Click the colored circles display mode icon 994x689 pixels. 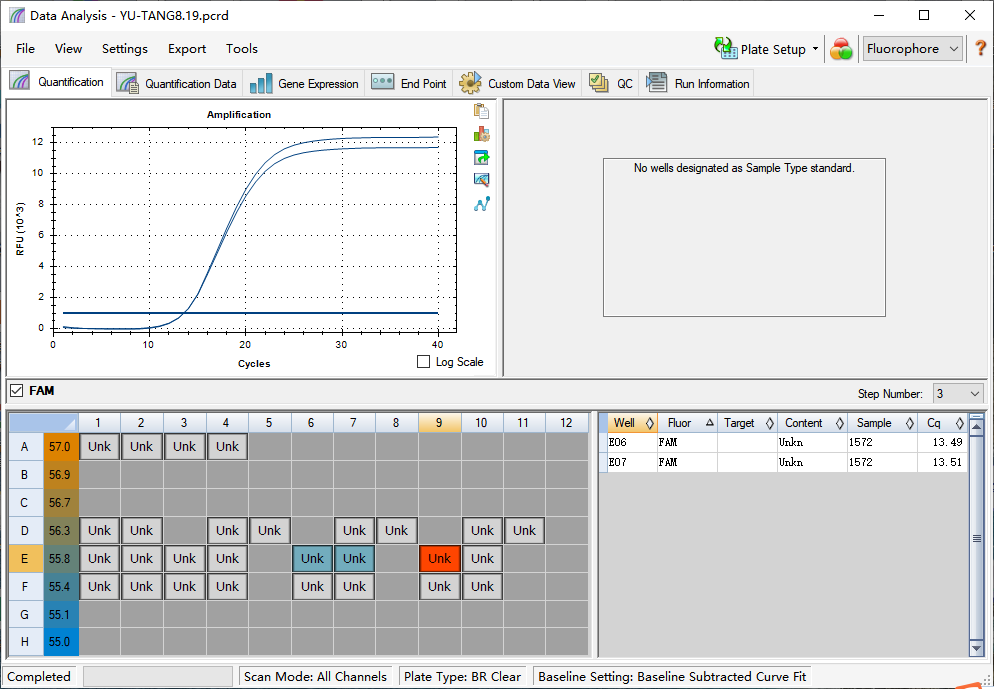click(841, 49)
